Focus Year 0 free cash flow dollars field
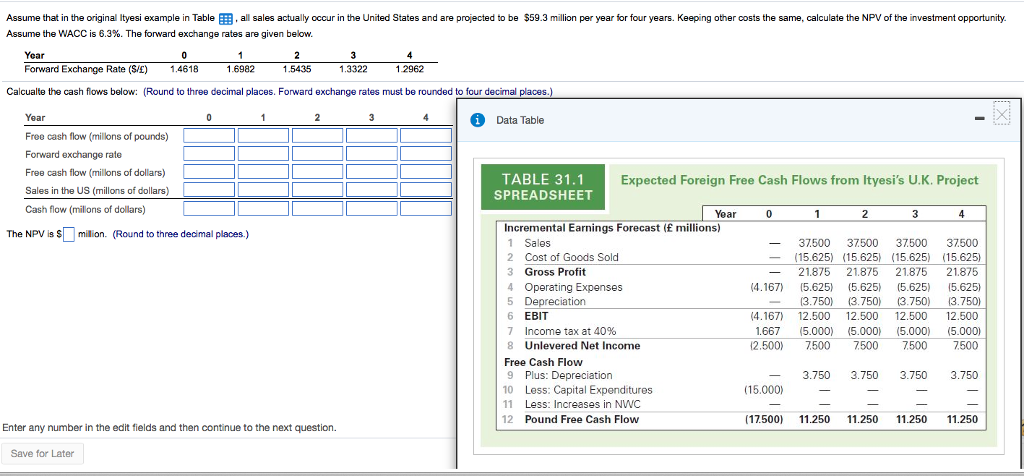Image resolution: width=1024 pixels, height=476 pixels. [x=209, y=172]
